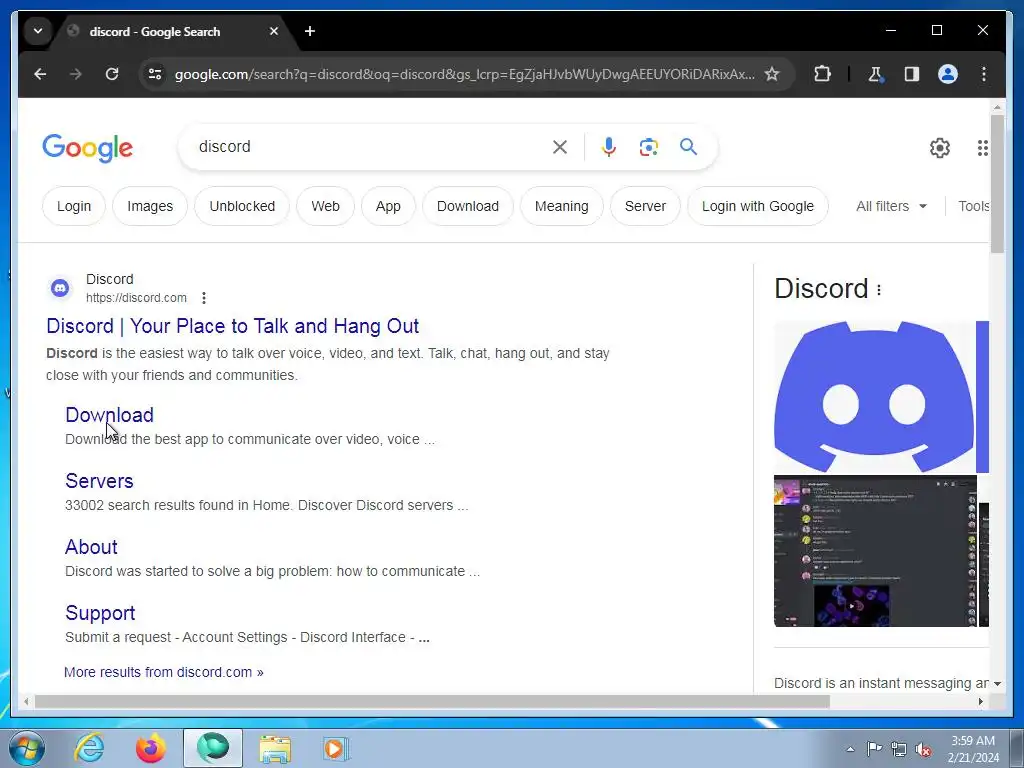Close the discord - Google Search tab
Screen dimensions: 1024x768
click(274, 31)
